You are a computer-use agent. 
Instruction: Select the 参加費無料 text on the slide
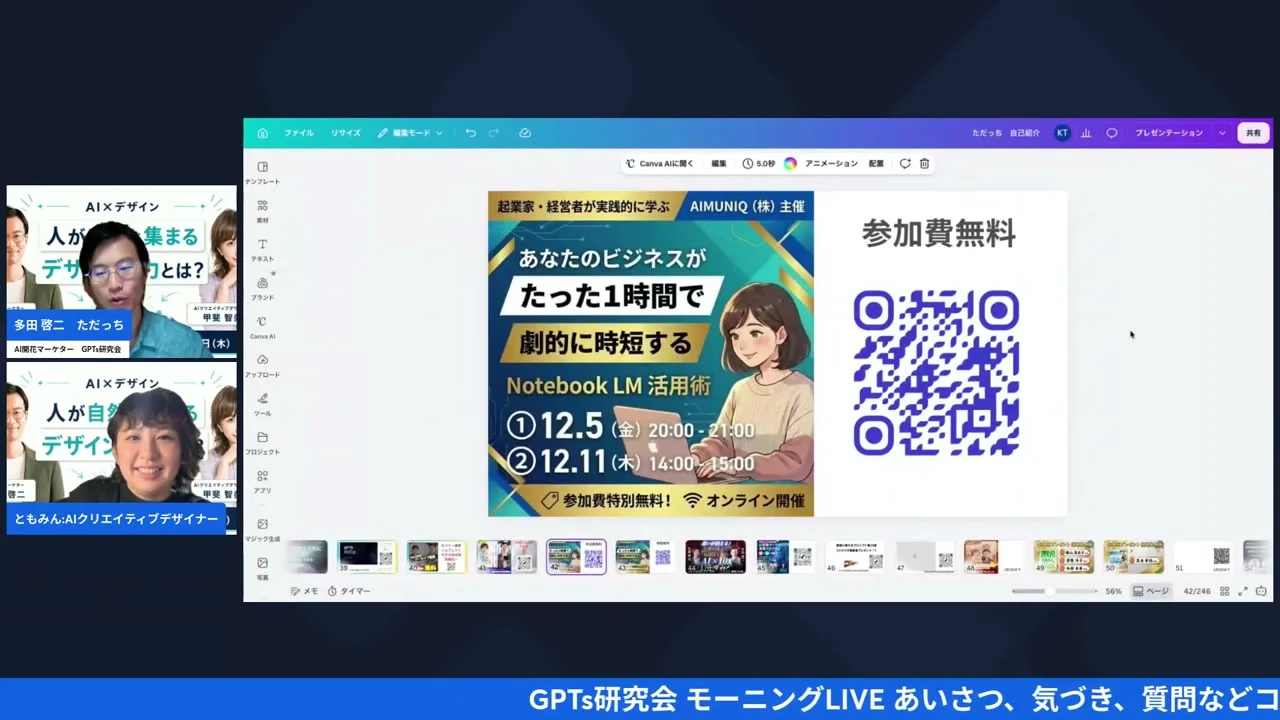pyautogui.click(x=939, y=233)
